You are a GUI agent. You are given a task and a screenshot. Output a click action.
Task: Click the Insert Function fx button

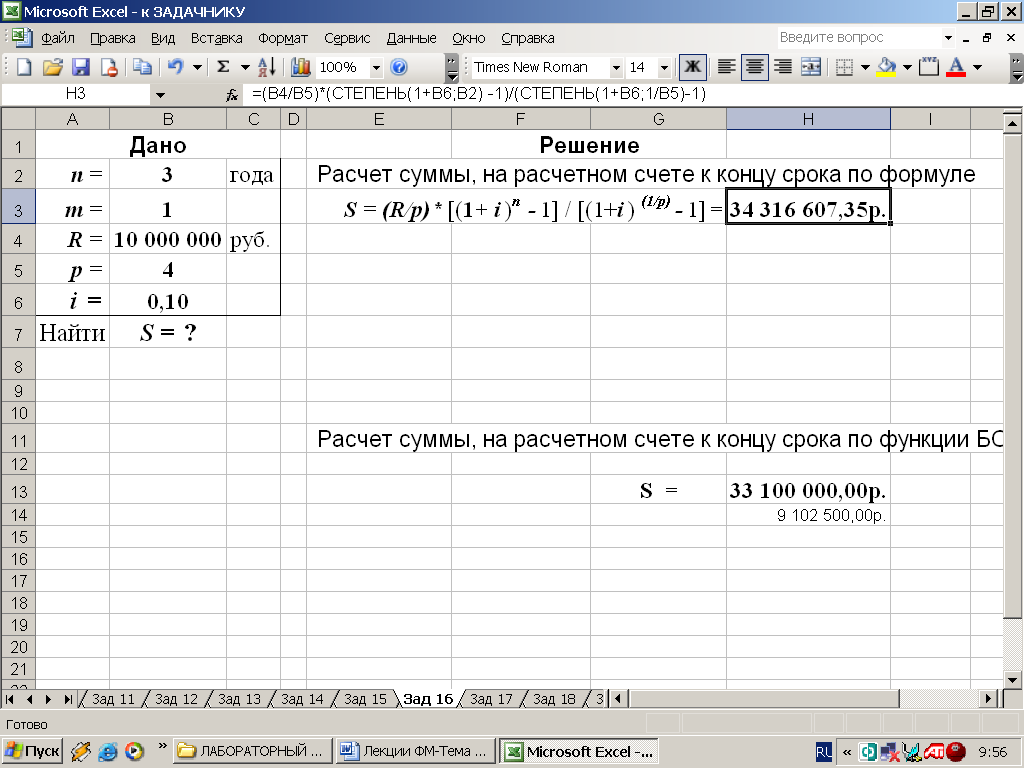pyautogui.click(x=232, y=95)
